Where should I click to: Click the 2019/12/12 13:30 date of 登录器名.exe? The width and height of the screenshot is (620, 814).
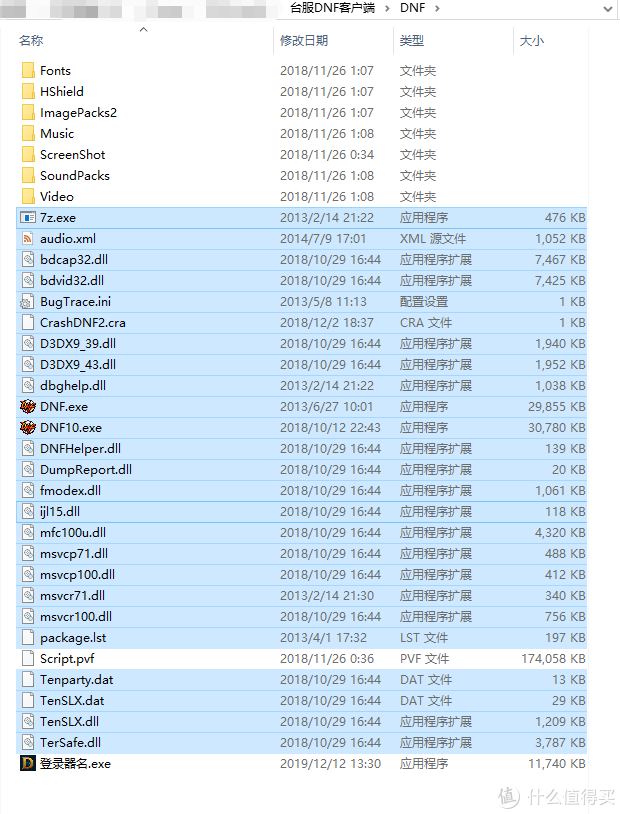click(330, 764)
